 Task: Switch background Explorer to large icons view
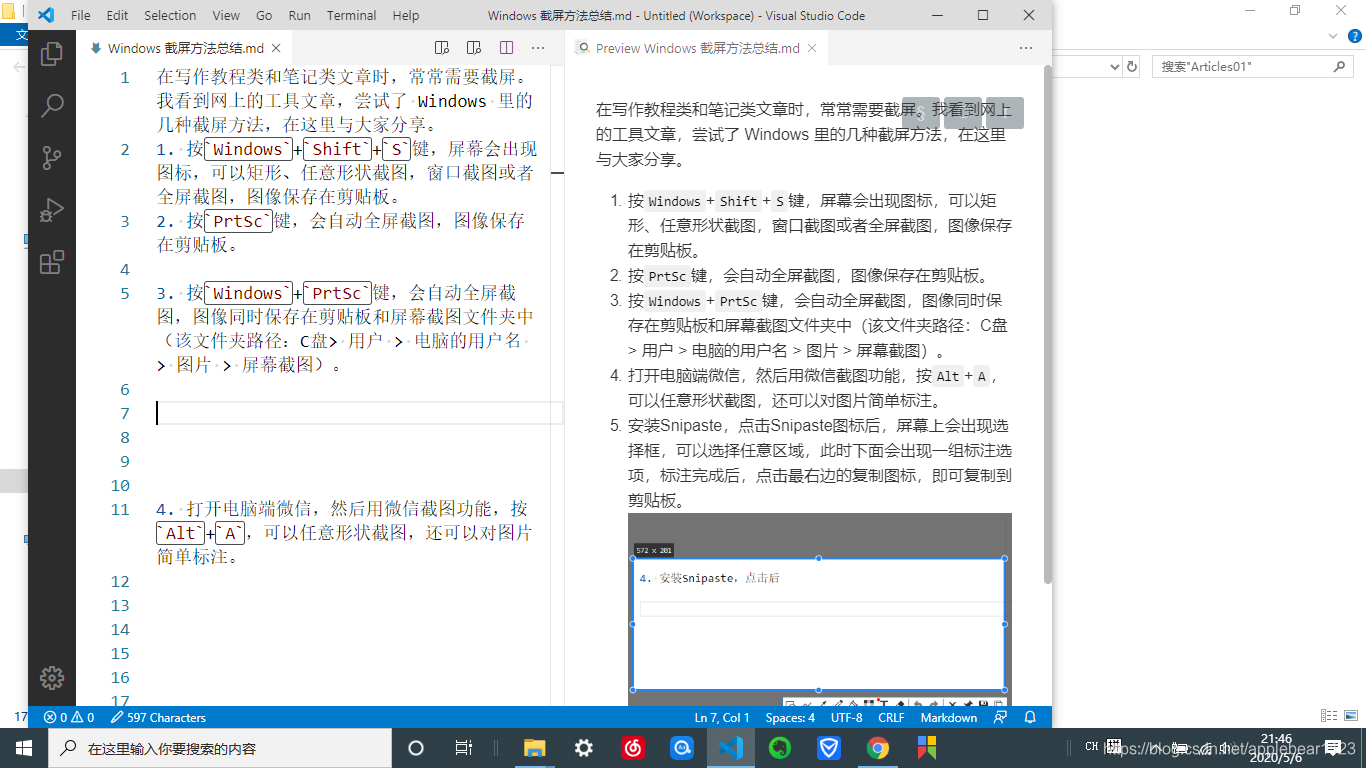pos(1350,716)
